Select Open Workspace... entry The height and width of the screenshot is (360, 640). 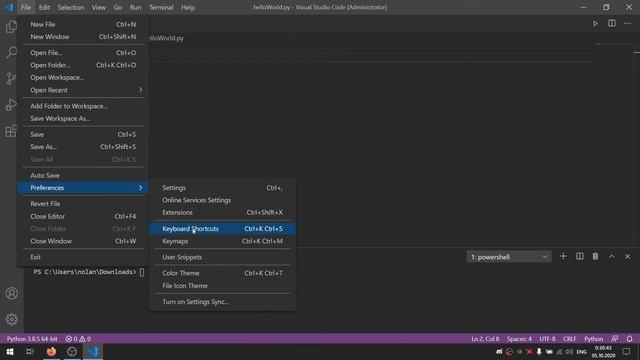(83, 78)
